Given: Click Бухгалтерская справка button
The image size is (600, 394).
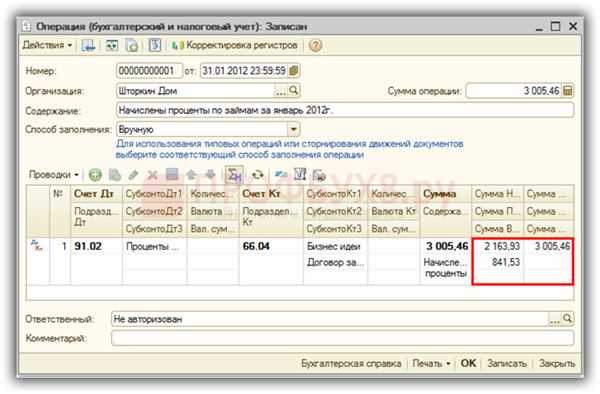Looking at the screenshot, I should pos(351,363).
